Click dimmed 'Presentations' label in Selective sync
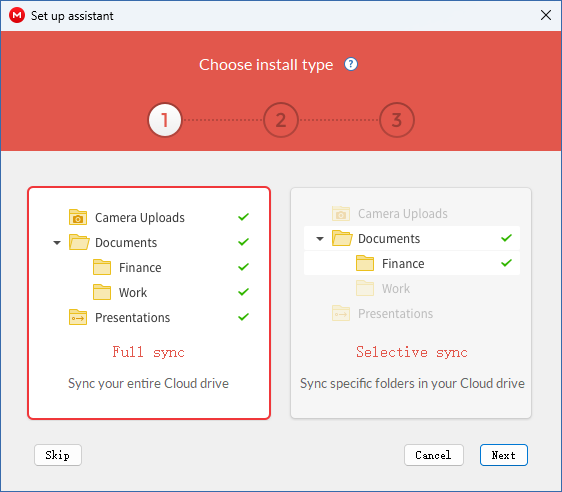Image resolution: width=562 pixels, height=492 pixels. pos(396,314)
